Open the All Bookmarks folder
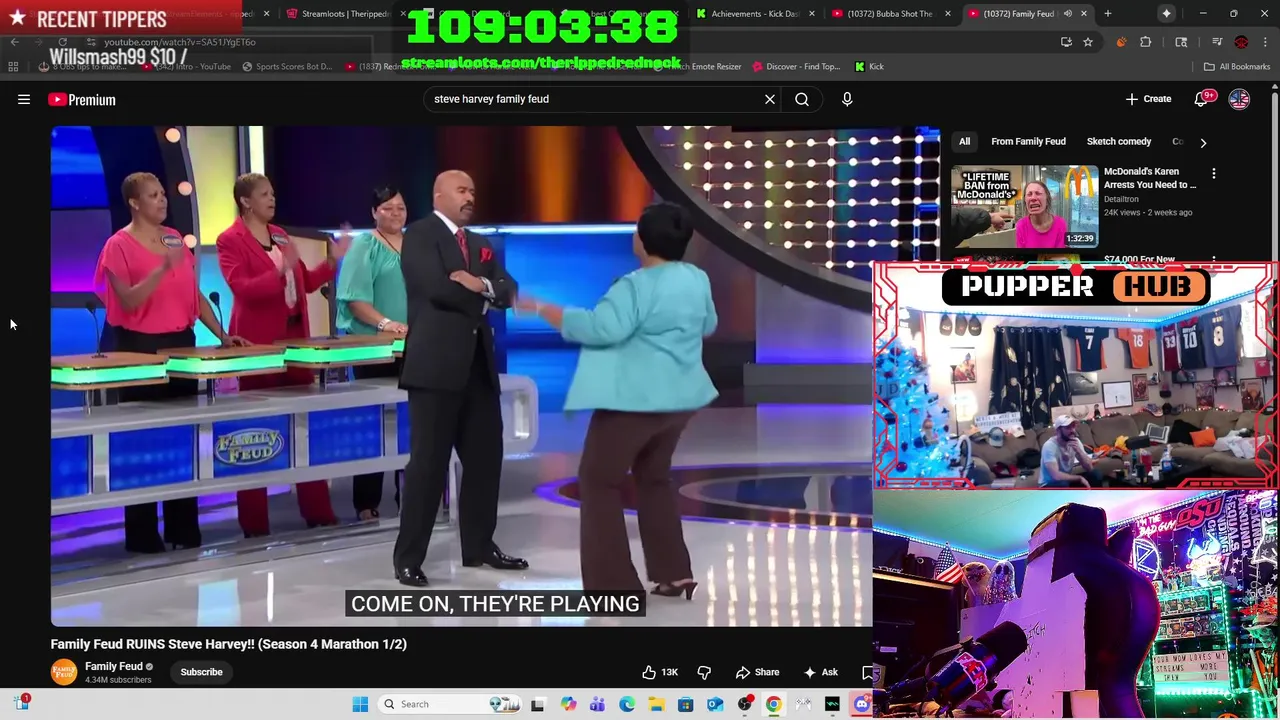This screenshot has height=720, width=1280. point(1237,67)
